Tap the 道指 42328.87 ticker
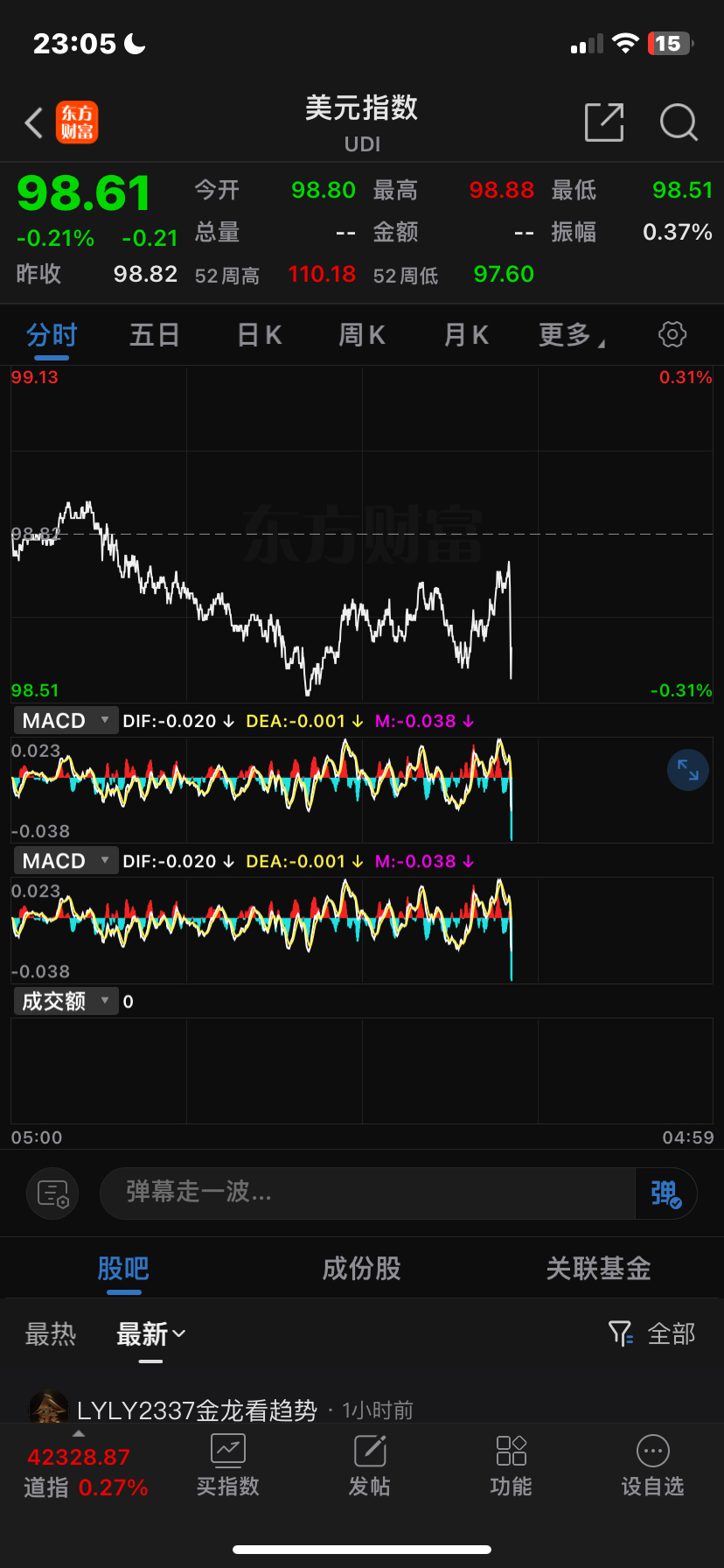Image resolution: width=724 pixels, height=1568 pixels. pos(86,1472)
